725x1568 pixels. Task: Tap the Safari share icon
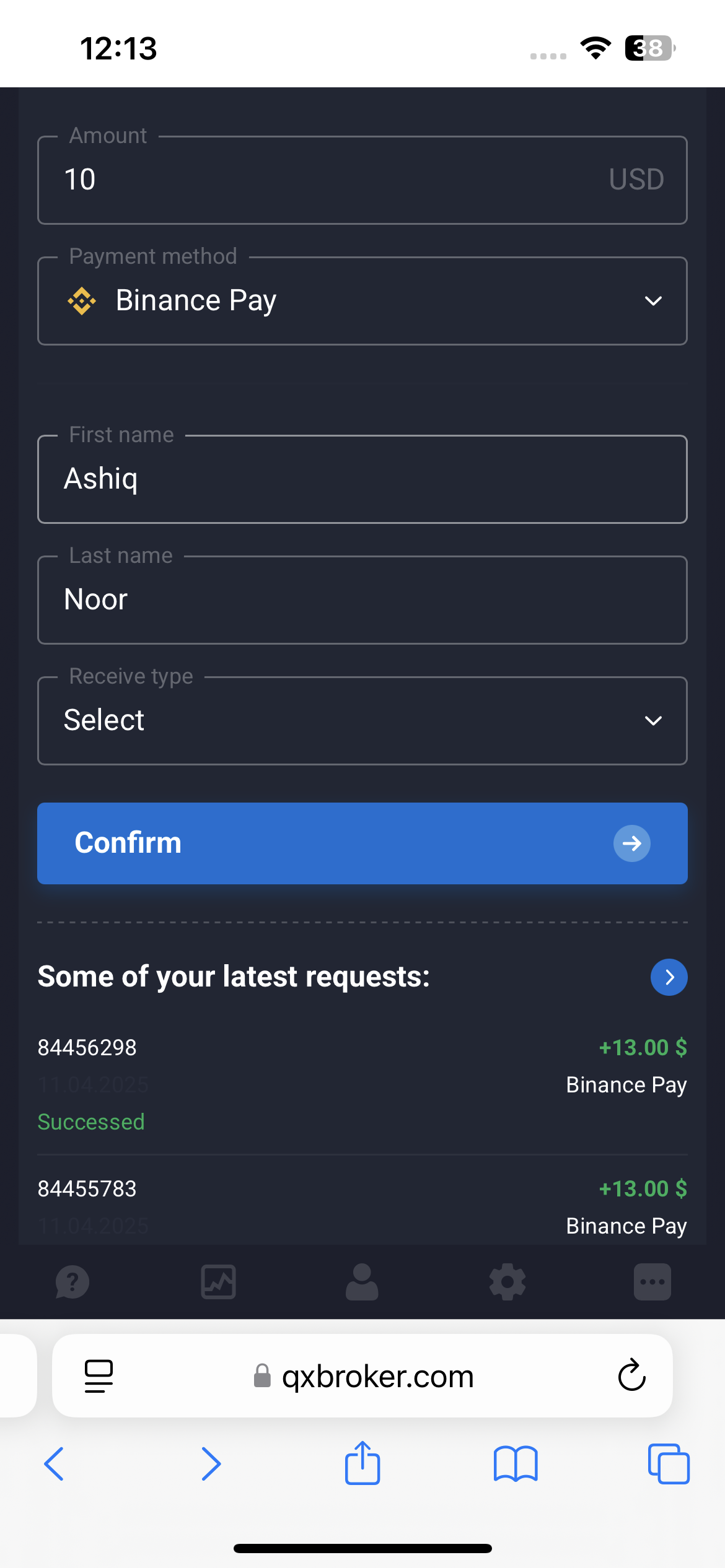[x=362, y=1464]
